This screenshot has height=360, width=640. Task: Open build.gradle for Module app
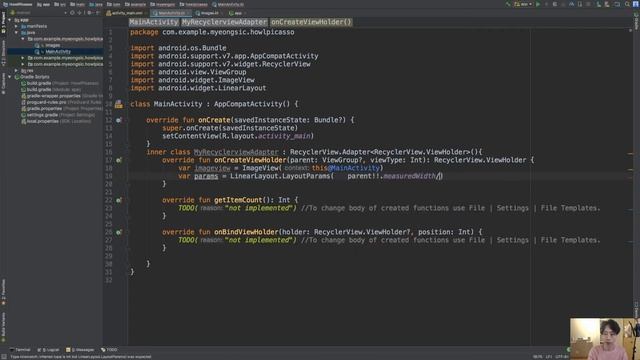tap(51, 90)
